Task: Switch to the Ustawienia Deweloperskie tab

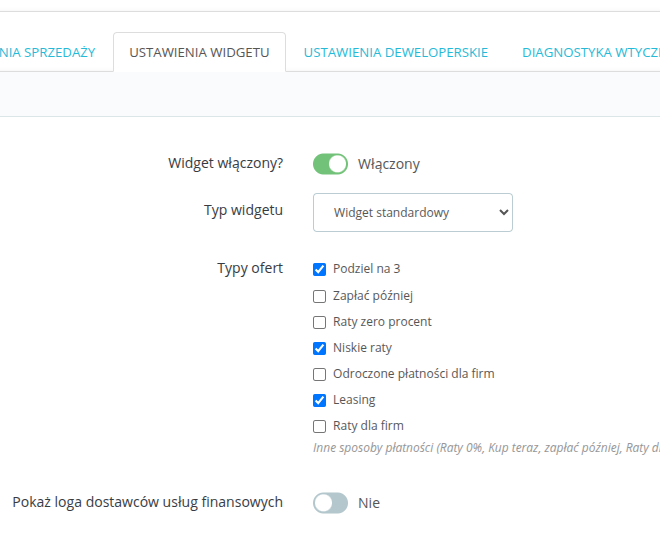Action: pyautogui.click(x=396, y=52)
